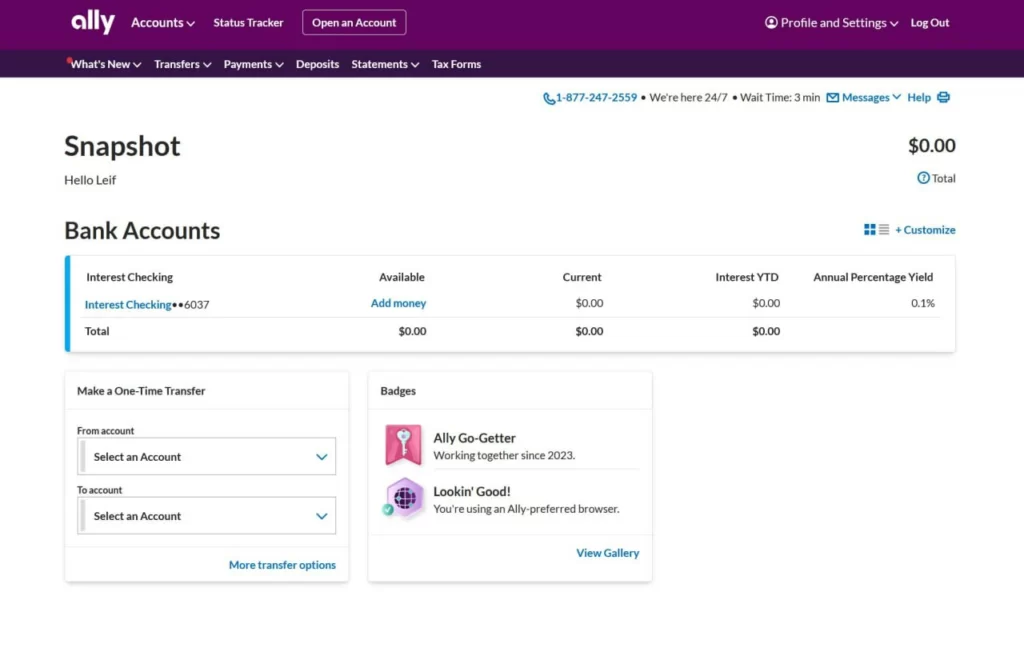Screen dimensions: 1024x652
Task: Click the question mark icon beside Total
Action: coord(923,178)
